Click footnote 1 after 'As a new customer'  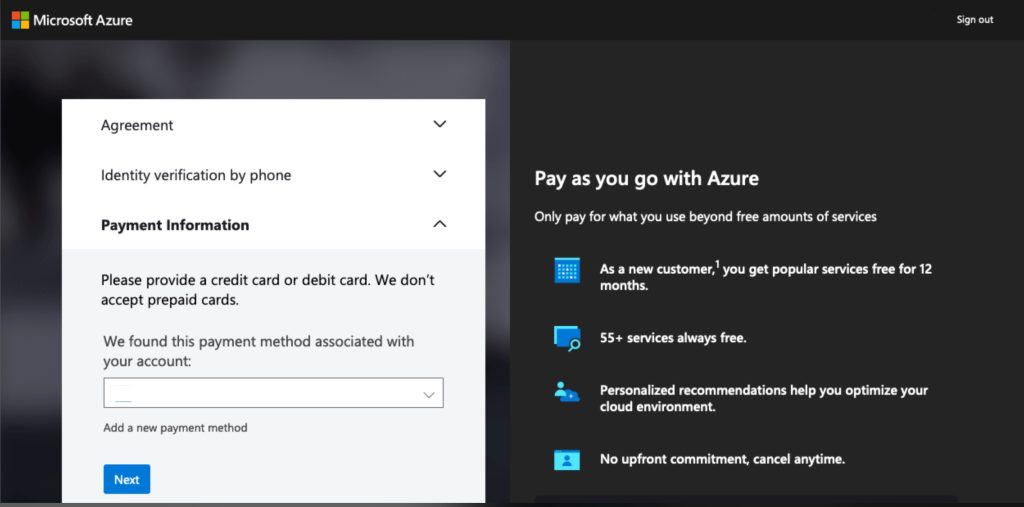716,265
